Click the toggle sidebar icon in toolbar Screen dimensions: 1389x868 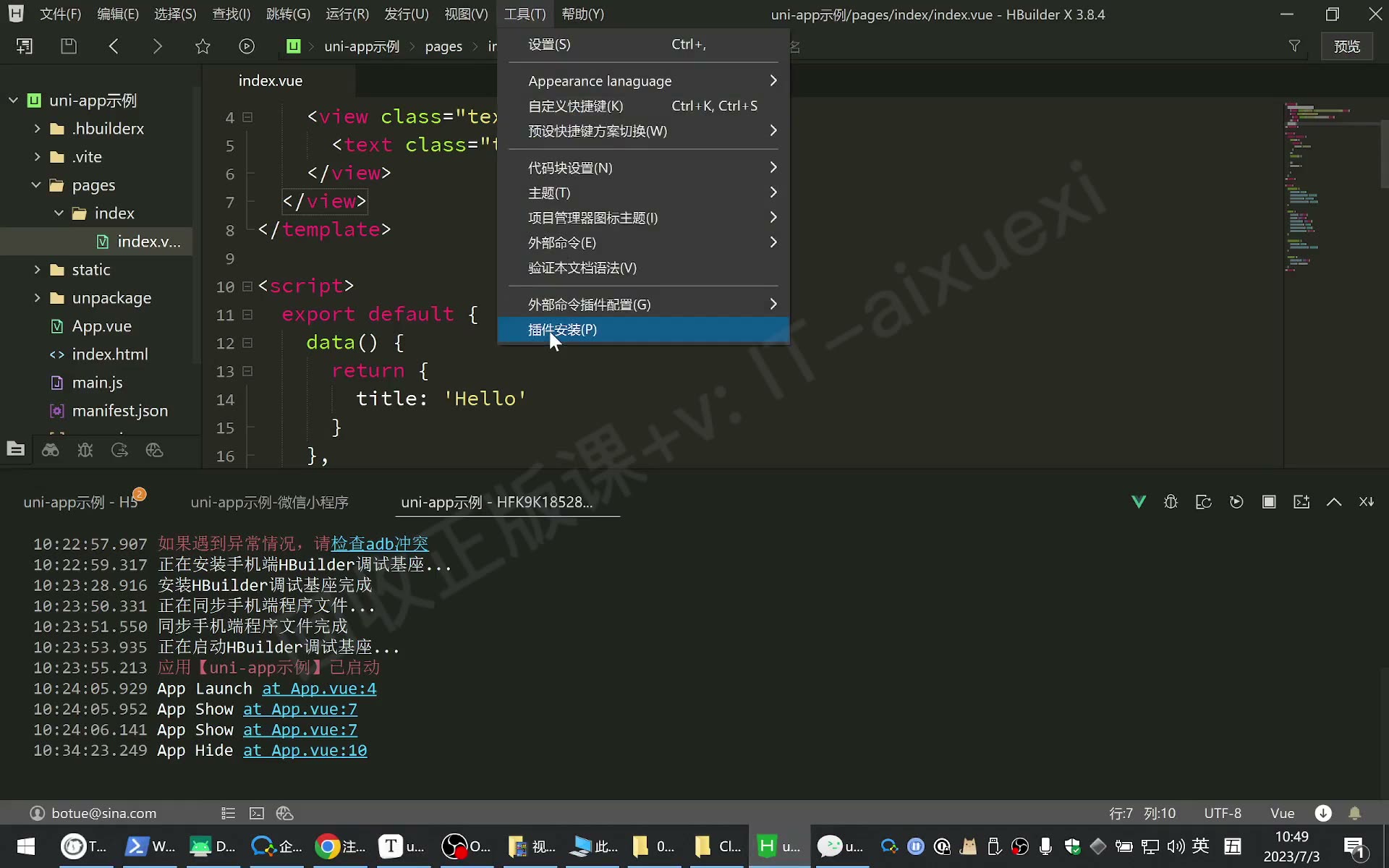[x=25, y=46]
